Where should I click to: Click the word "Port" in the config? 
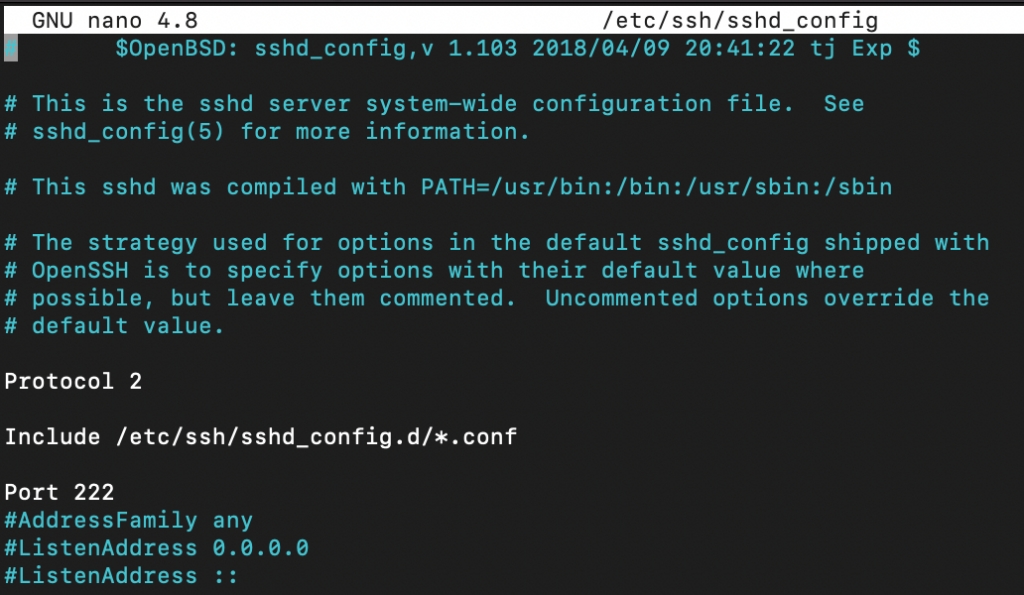point(32,492)
